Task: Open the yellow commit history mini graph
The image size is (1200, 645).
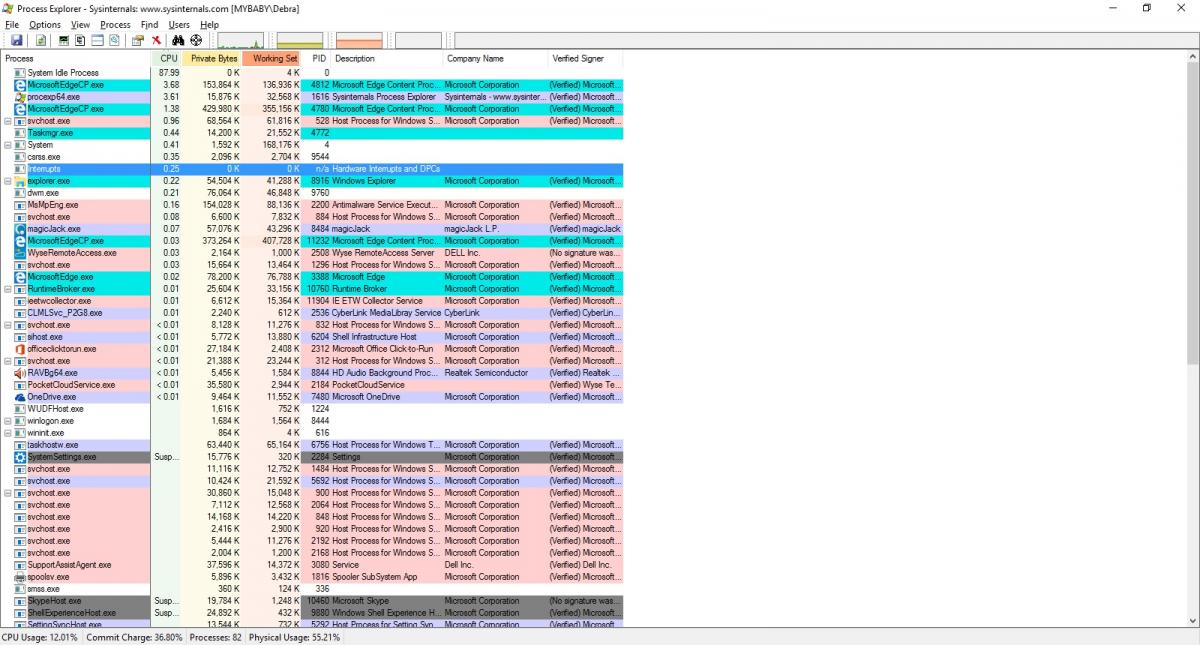Action: click(x=300, y=40)
